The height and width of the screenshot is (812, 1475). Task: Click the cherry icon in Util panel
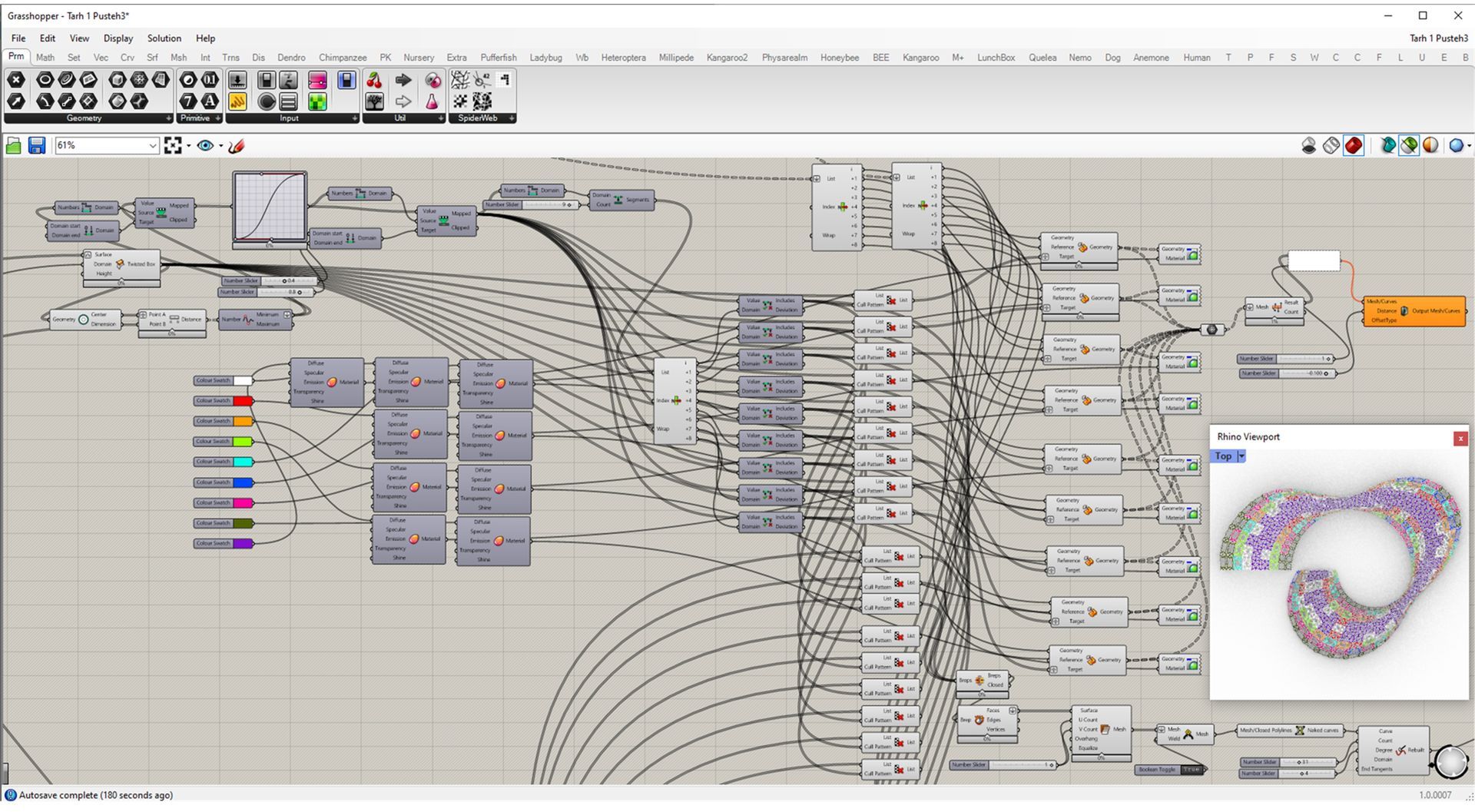374,80
